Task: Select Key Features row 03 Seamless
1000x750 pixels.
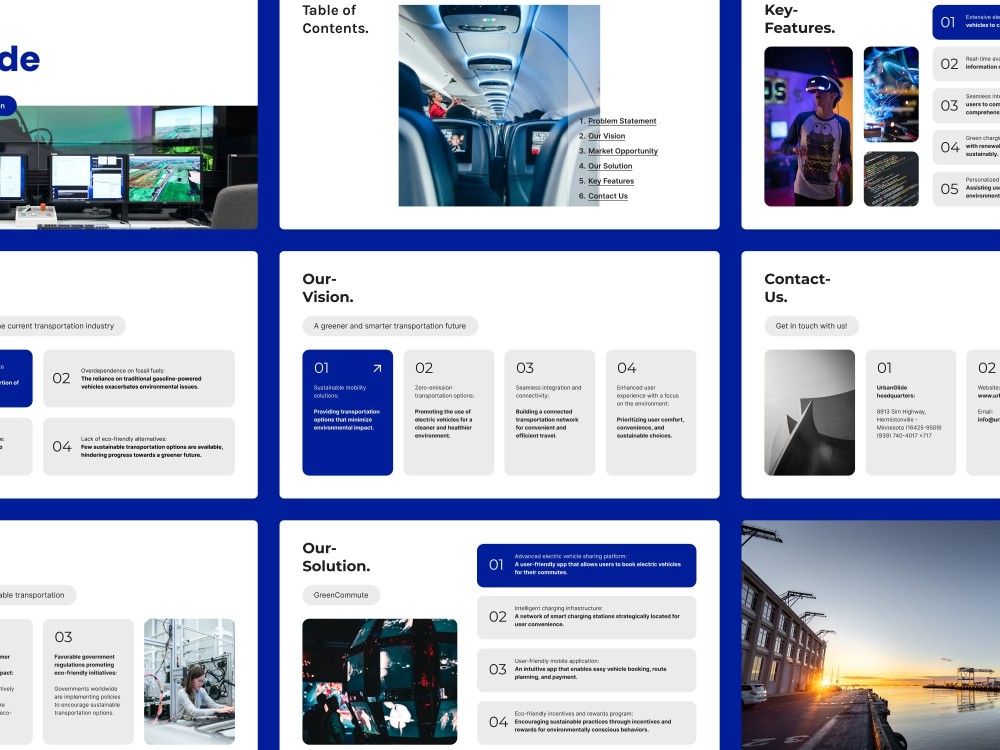Action: pyautogui.click(x=966, y=105)
